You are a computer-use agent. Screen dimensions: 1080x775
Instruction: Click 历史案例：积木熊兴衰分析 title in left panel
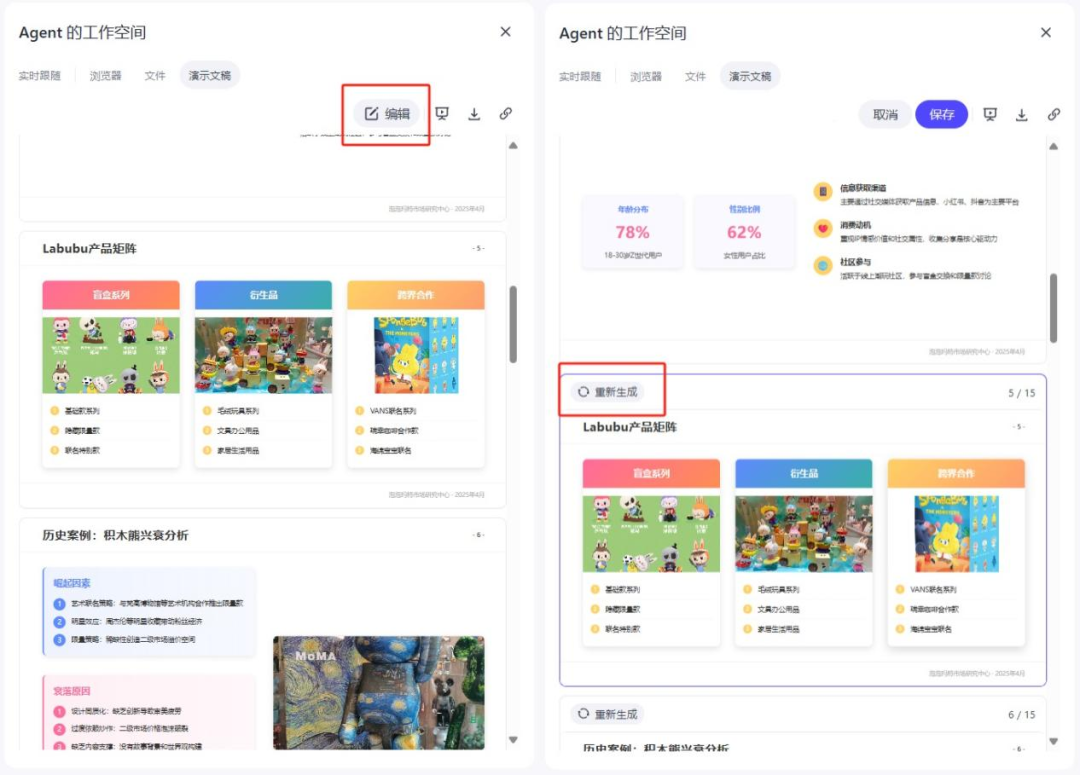[x=115, y=535]
